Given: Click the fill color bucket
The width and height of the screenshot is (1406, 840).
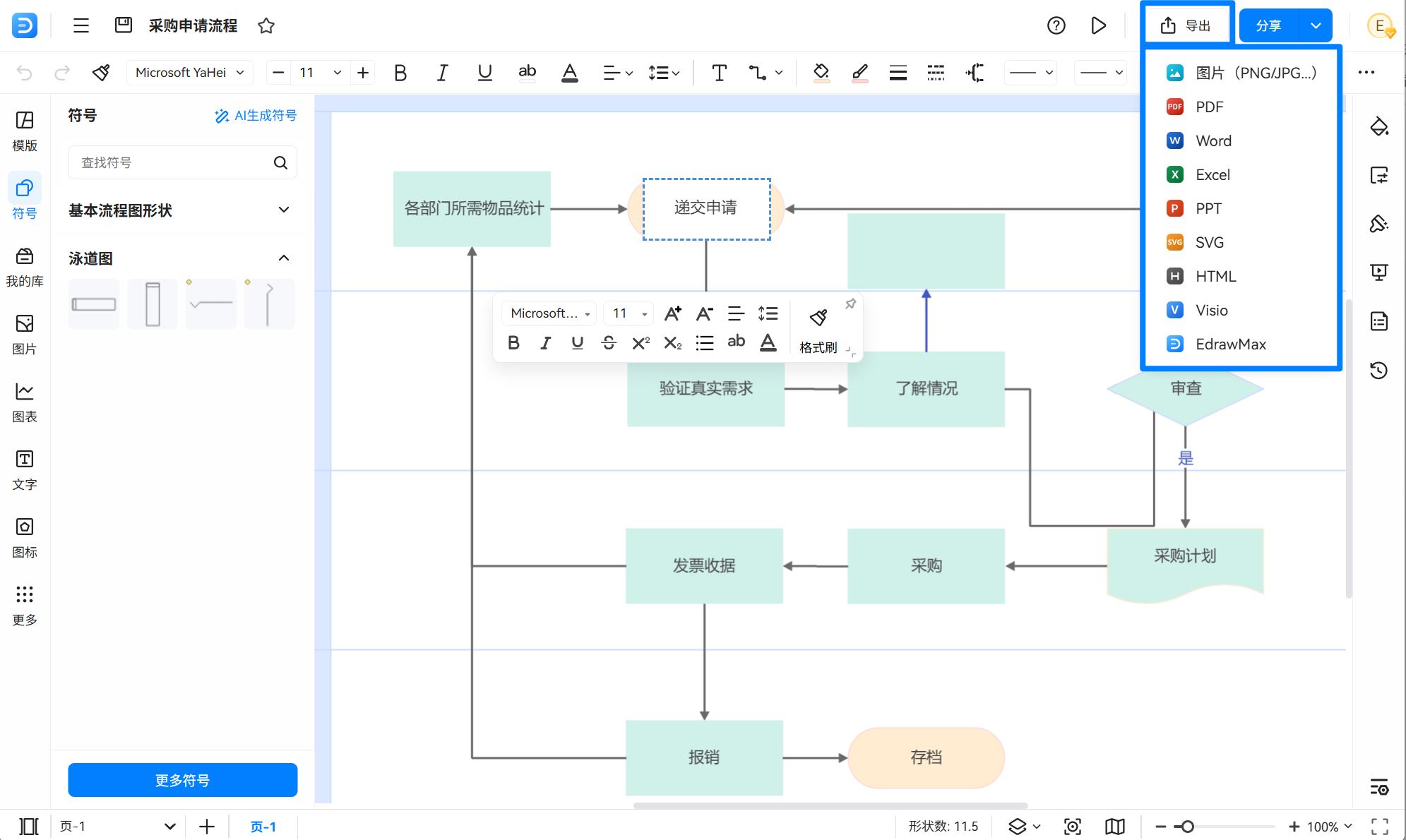Looking at the screenshot, I should click(x=821, y=73).
